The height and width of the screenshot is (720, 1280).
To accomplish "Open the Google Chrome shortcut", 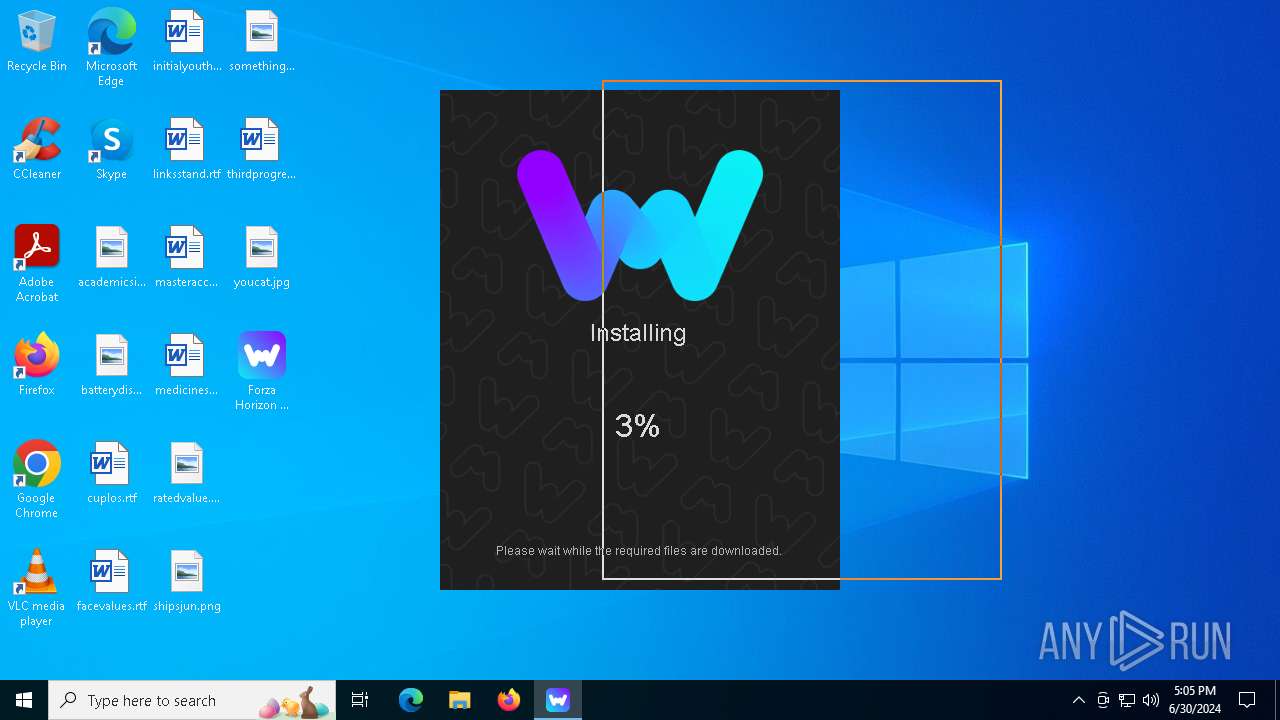I will [37, 480].
